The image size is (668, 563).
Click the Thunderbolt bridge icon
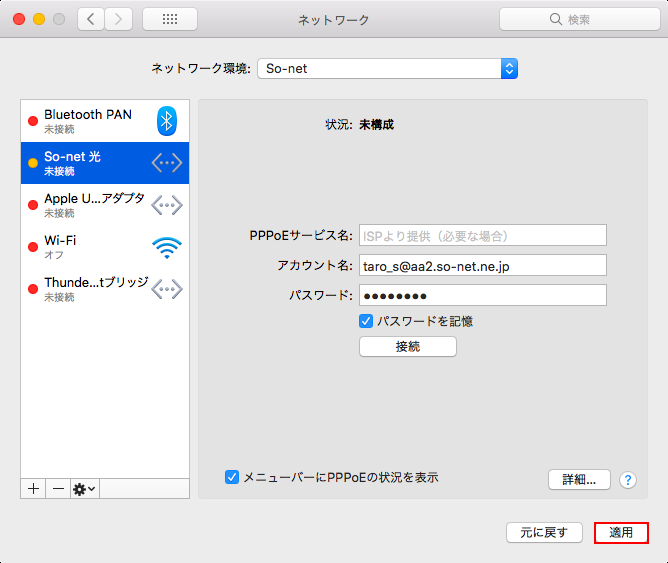(167, 289)
